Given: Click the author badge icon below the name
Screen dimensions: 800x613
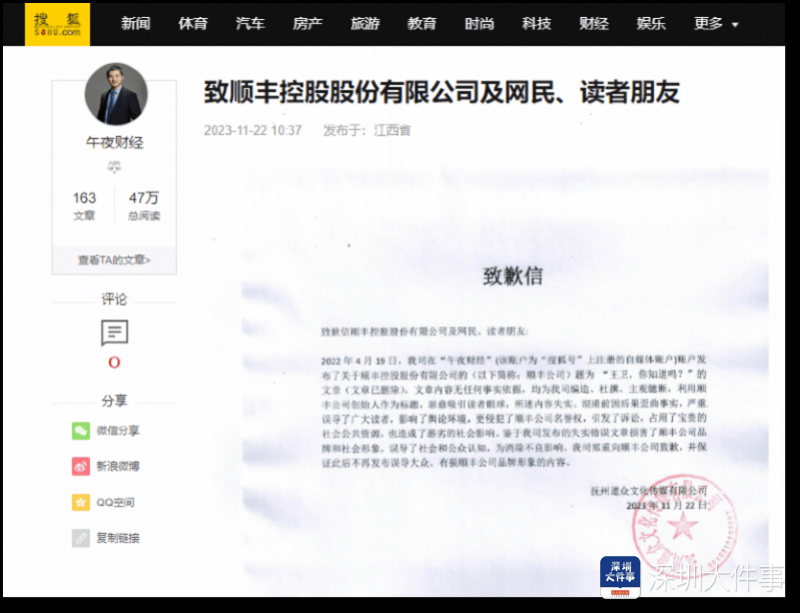Looking at the screenshot, I should 114,166.
